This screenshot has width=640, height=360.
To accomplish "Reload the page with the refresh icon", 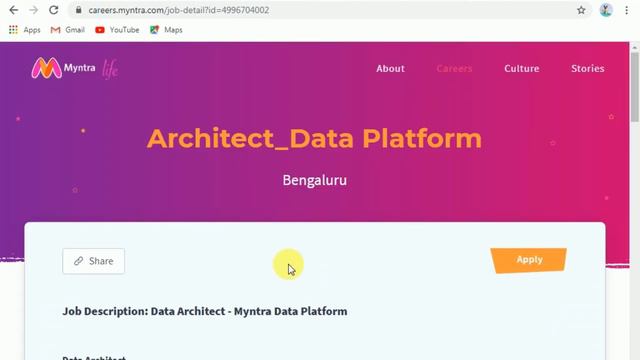I will click(53, 10).
